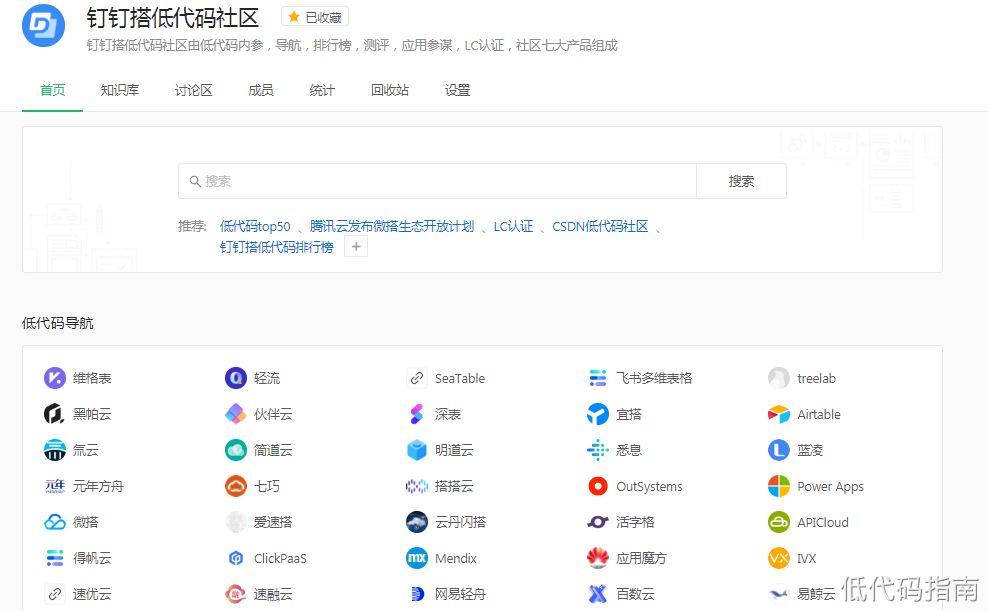Open the Power Apps text link
Image resolution: width=988 pixels, height=611 pixels.
point(830,487)
